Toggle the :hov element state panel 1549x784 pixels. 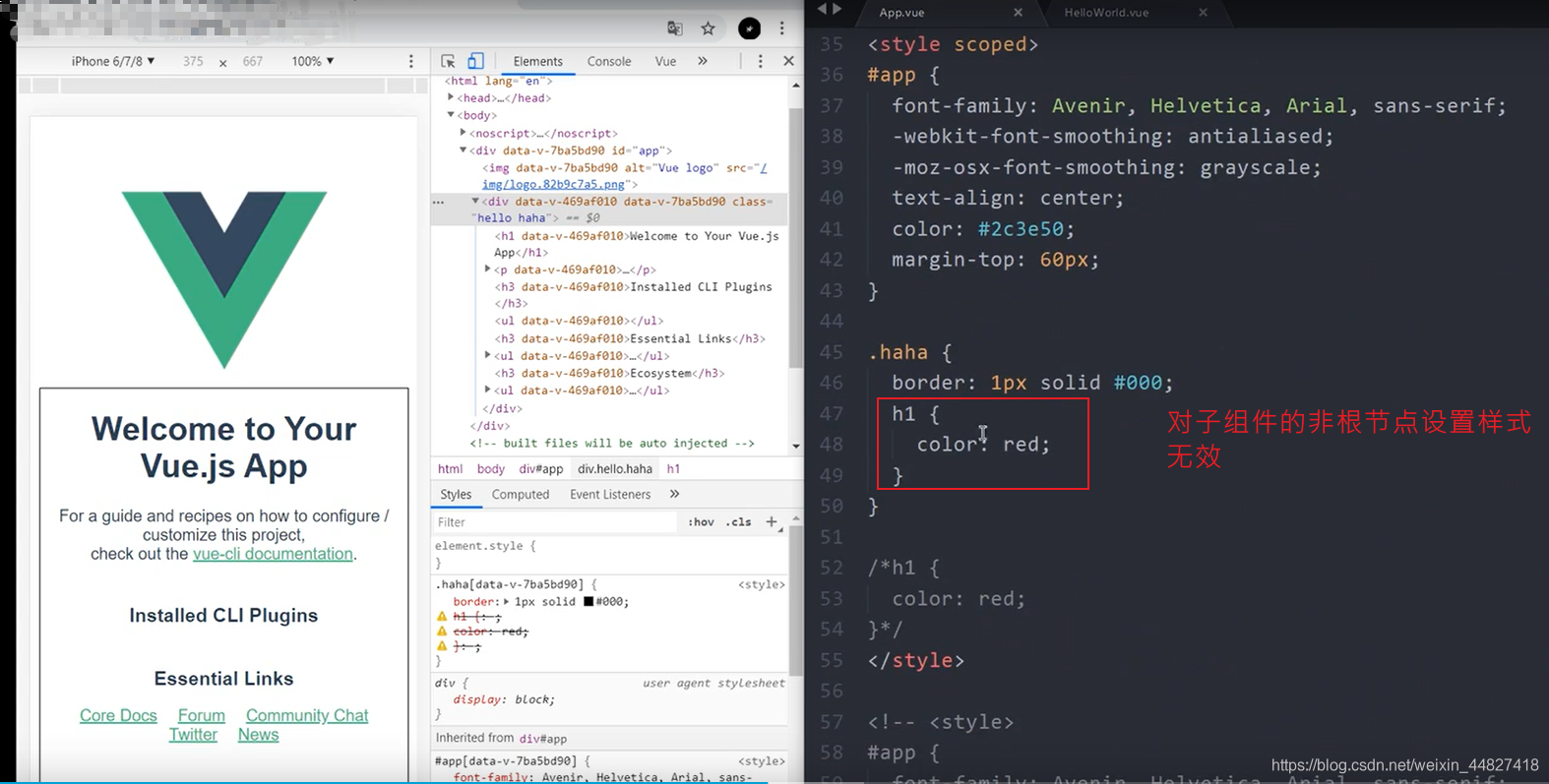701,522
